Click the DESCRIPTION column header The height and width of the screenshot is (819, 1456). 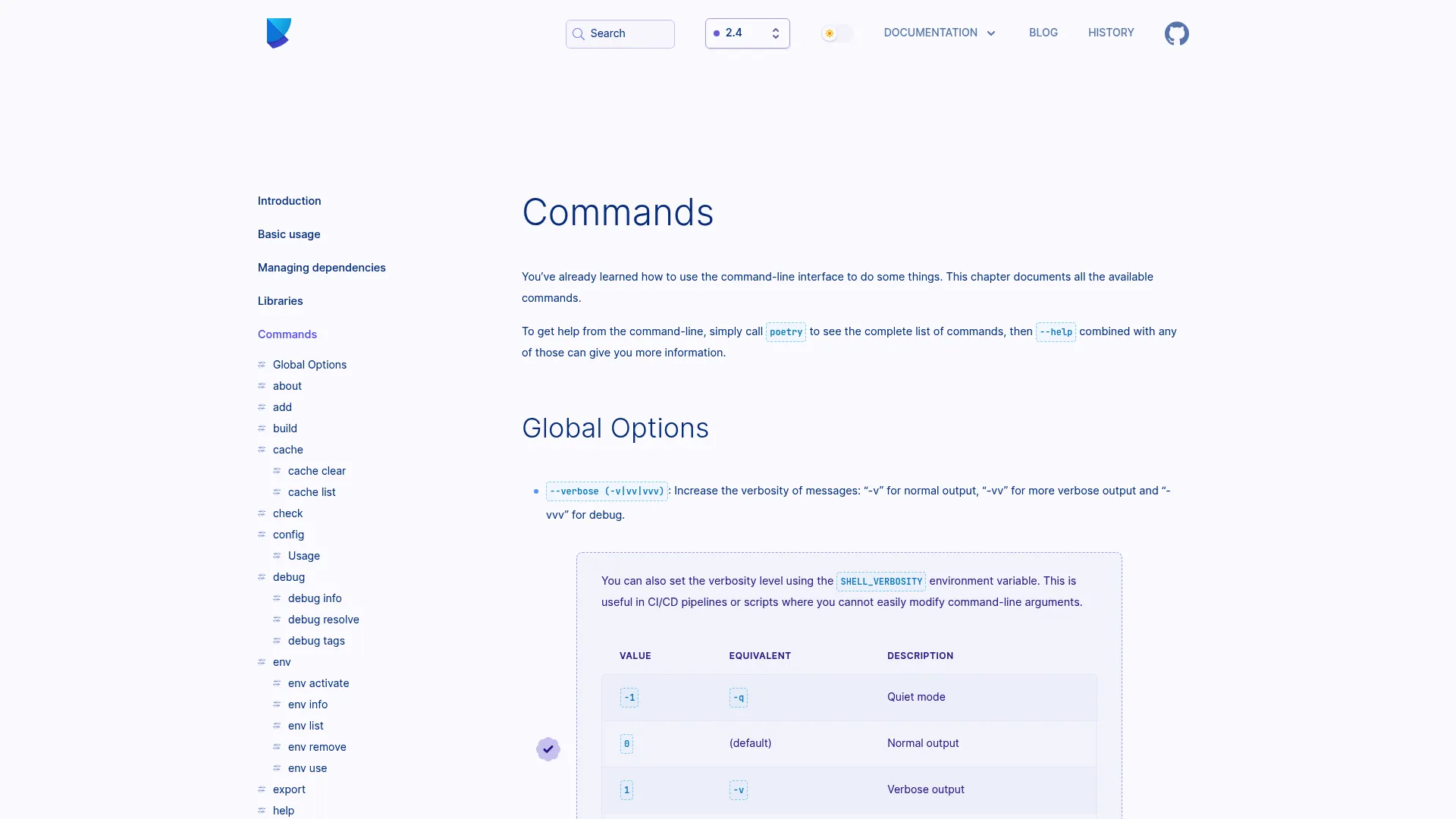(920, 656)
